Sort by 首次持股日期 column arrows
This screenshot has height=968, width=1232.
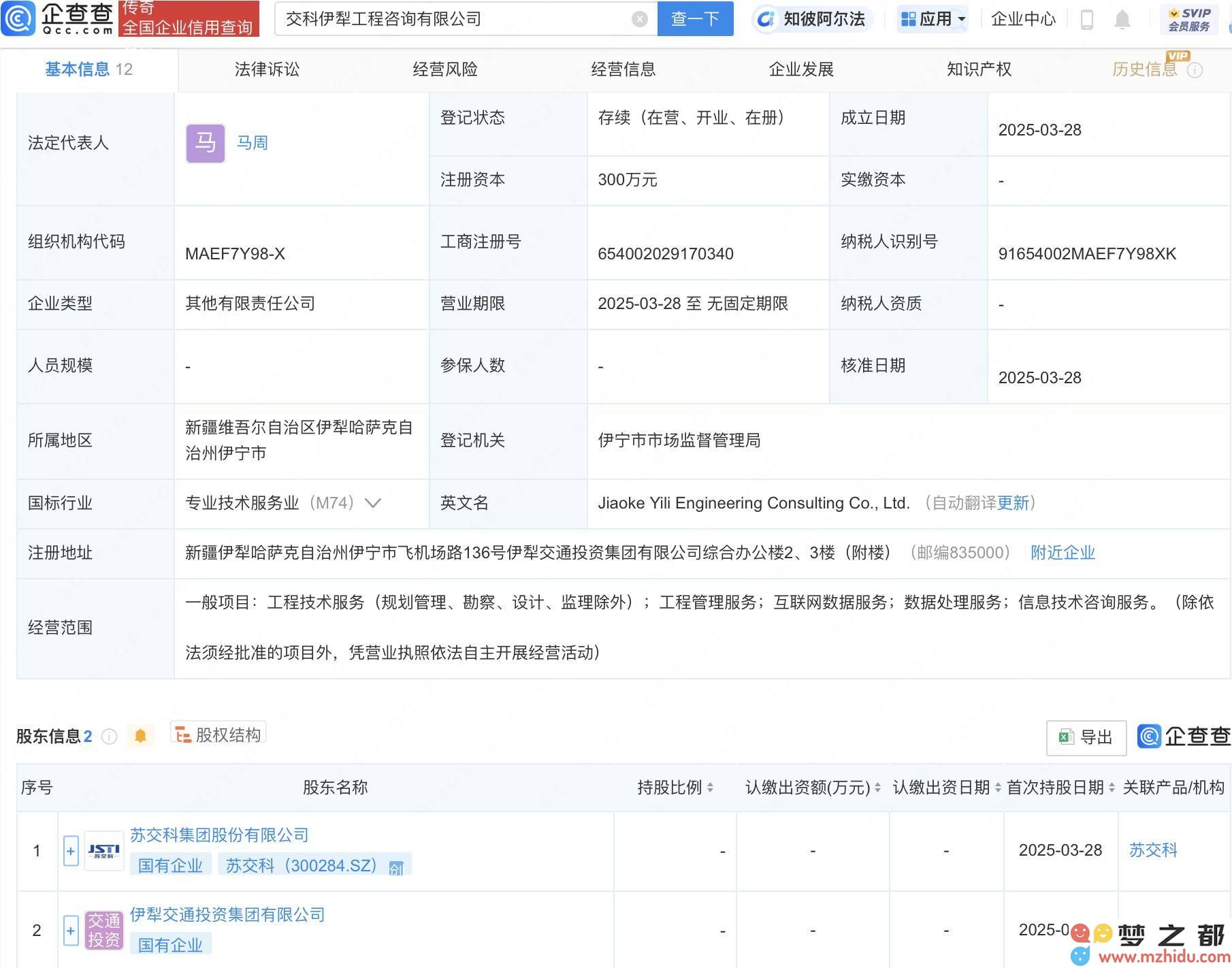[1112, 788]
